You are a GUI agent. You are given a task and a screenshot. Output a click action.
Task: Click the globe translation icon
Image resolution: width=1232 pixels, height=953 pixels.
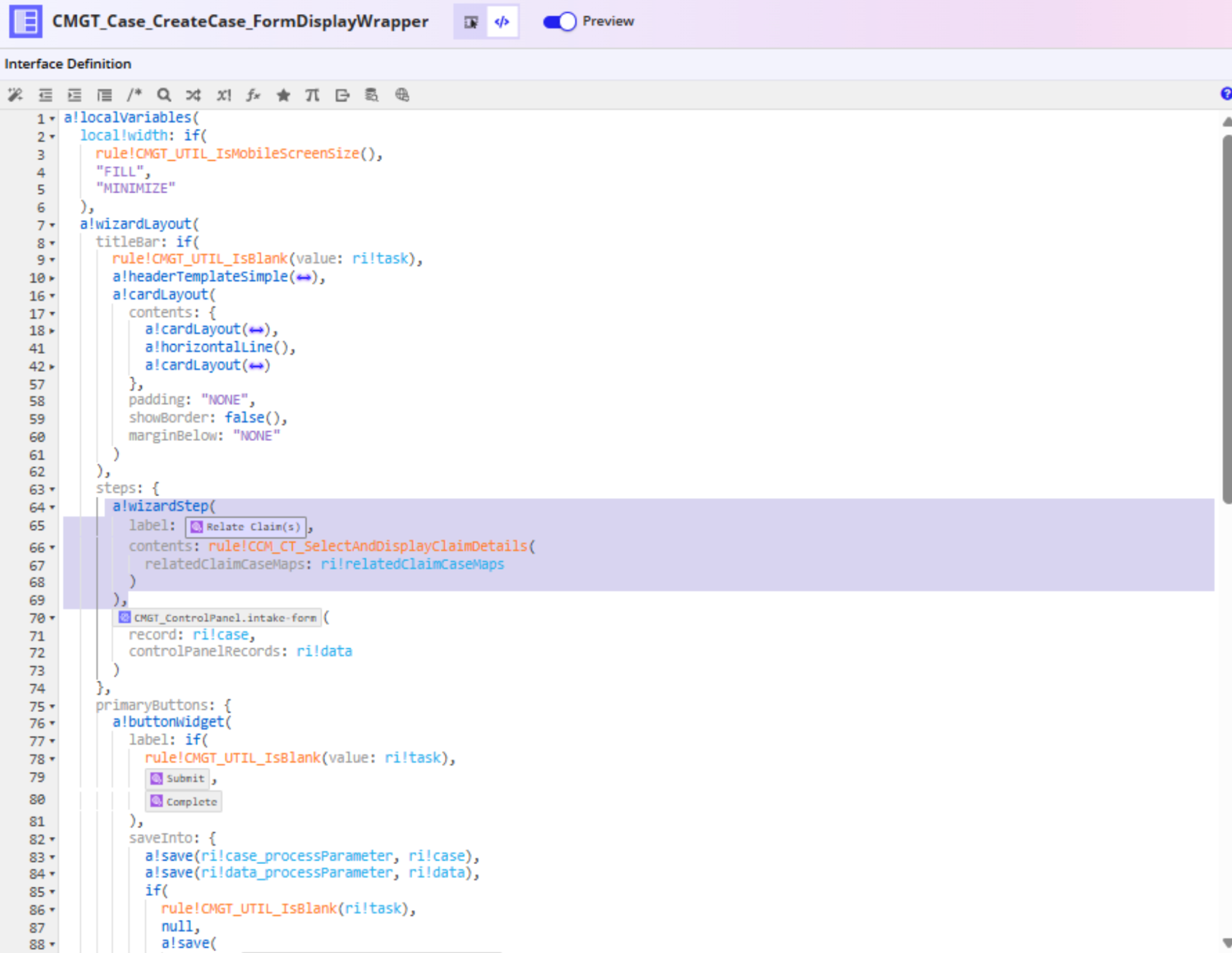coord(402,95)
